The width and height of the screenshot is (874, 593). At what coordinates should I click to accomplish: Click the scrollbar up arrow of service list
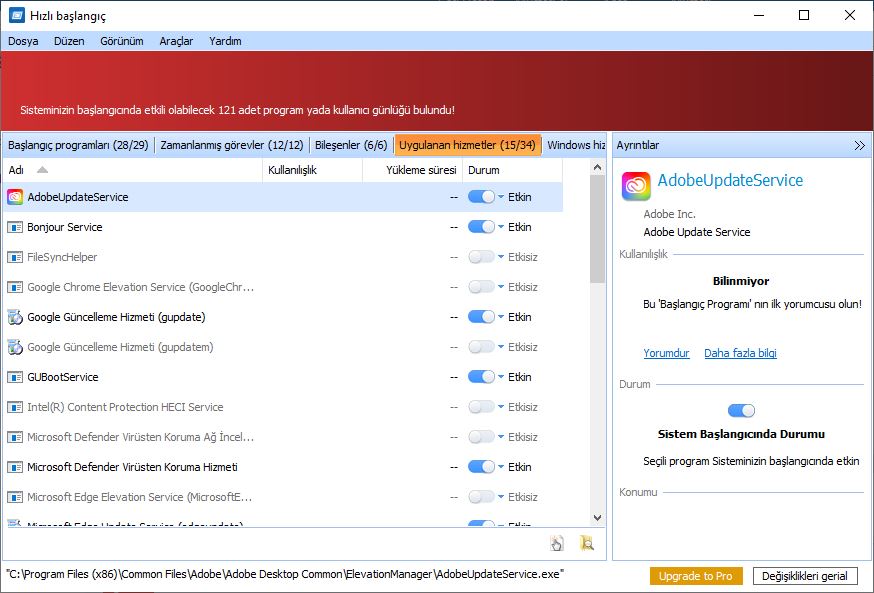pos(598,167)
